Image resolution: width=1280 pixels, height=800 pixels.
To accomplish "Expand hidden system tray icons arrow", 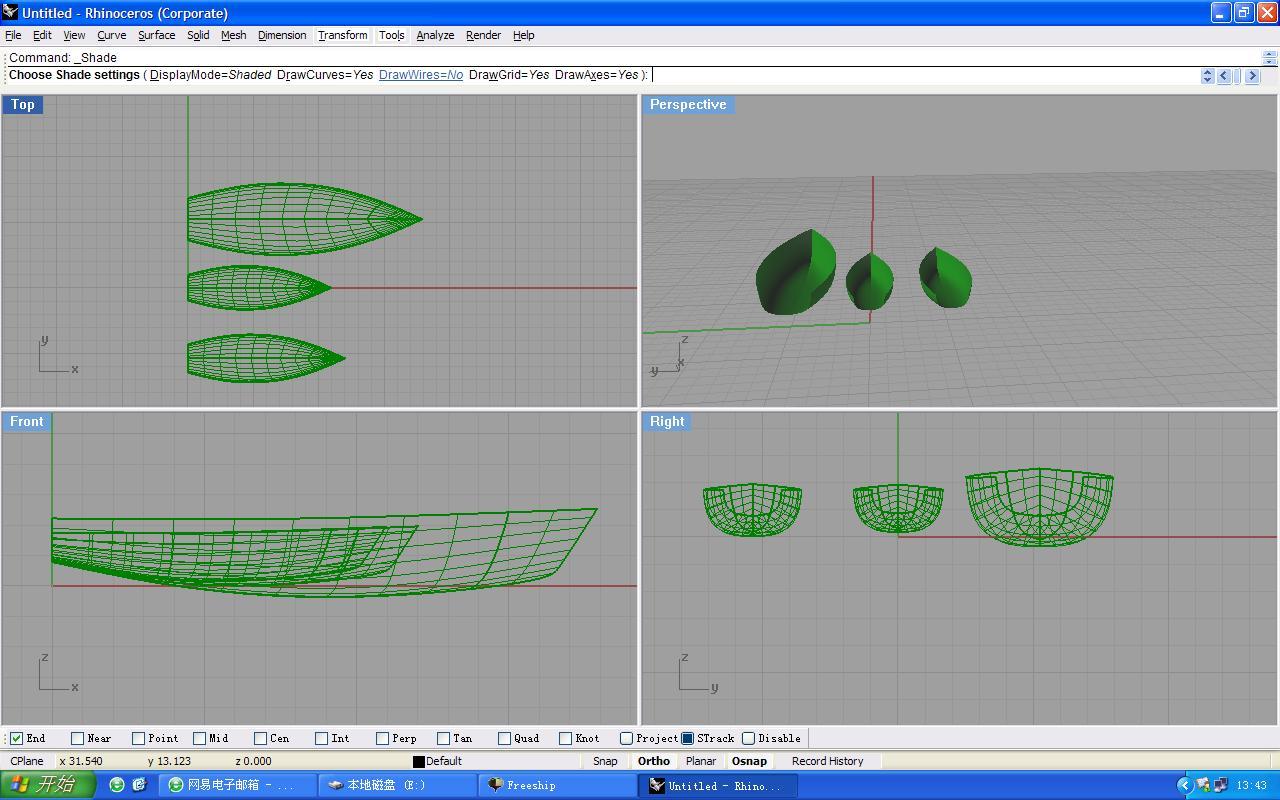I will (x=1185, y=785).
